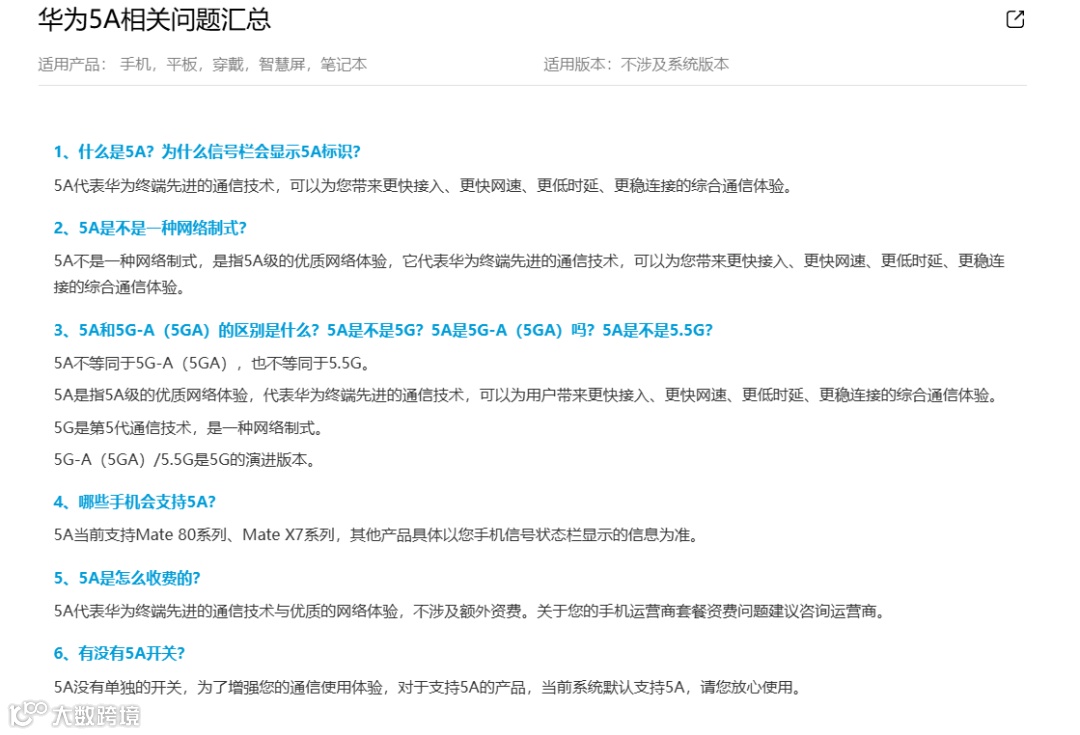Click the paragraph beginning 5A是指5A级的优质网络体验
This screenshot has width=1080, height=735.
point(526,395)
